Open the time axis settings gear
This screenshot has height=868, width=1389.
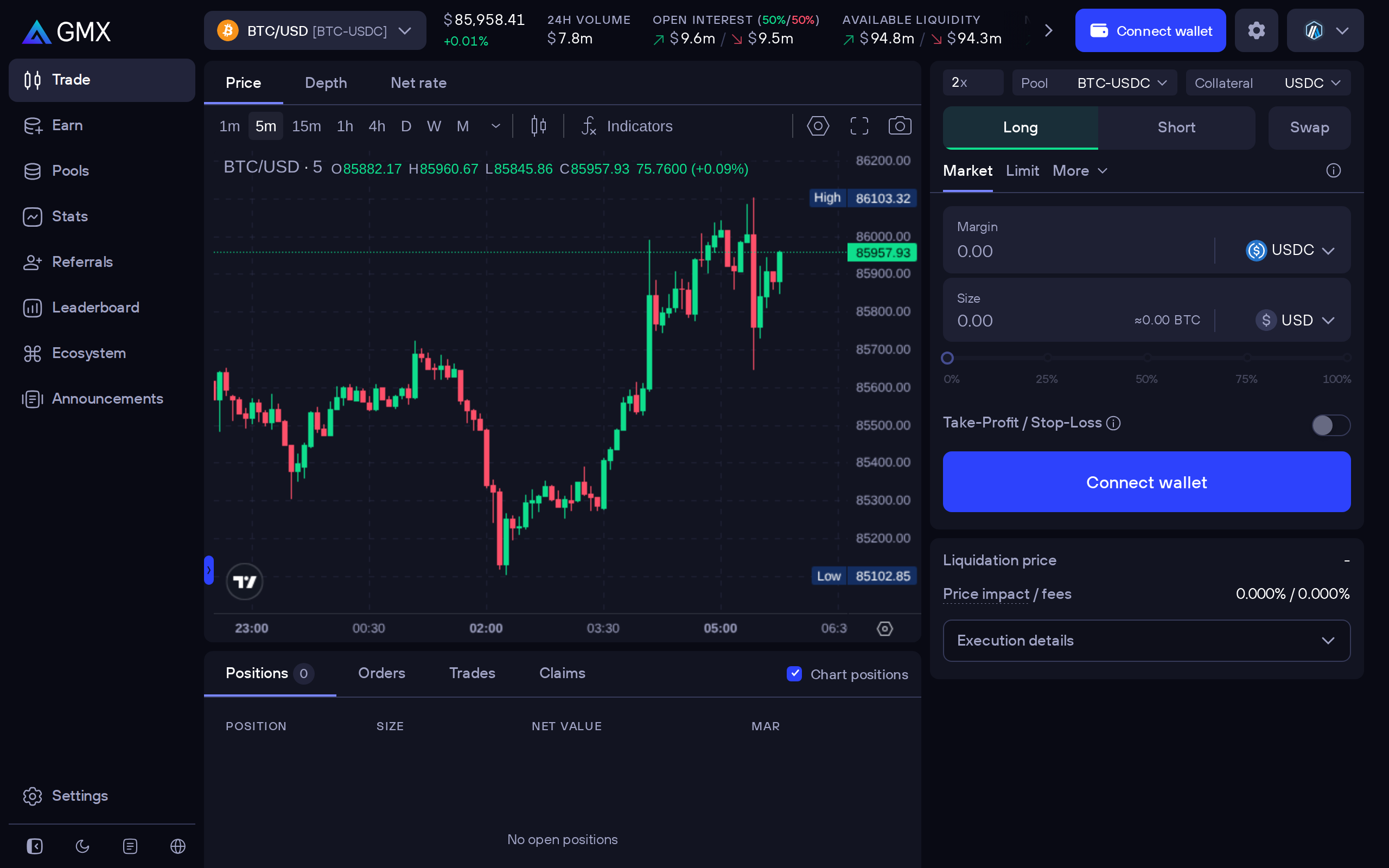(884, 629)
